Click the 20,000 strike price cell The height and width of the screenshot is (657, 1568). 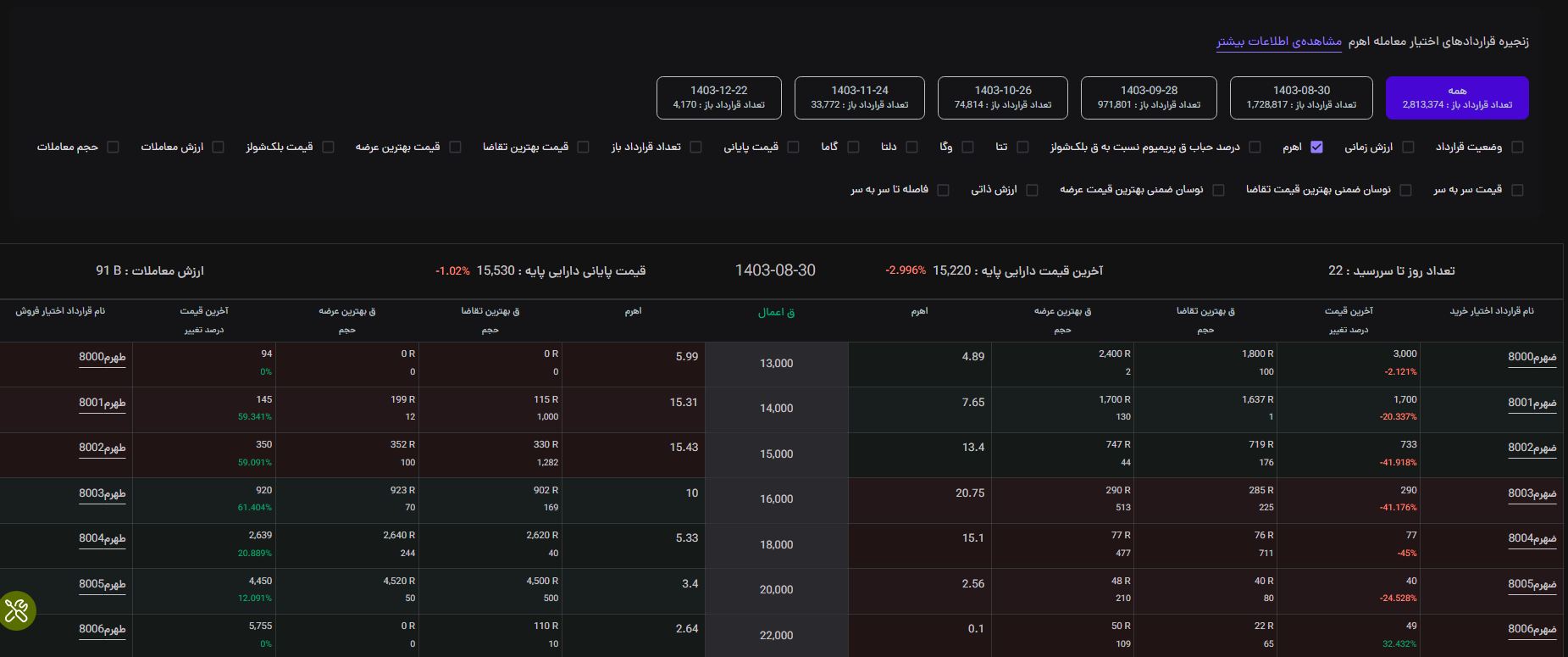click(x=777, y=590)
